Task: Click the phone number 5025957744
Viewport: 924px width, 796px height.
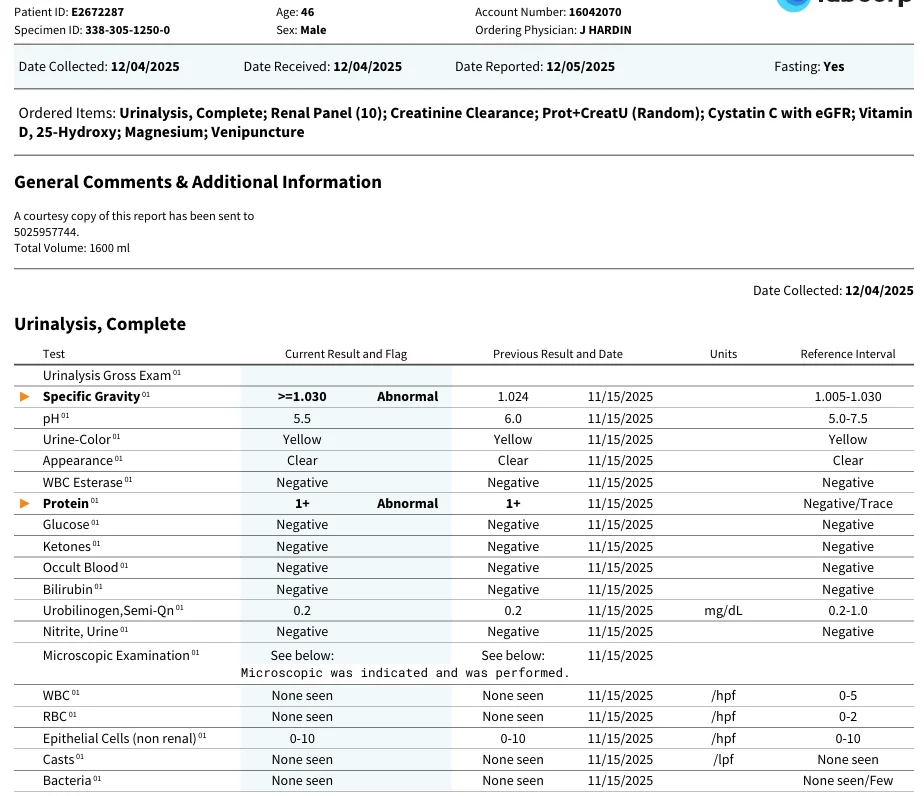Action: tap(47, 232)
